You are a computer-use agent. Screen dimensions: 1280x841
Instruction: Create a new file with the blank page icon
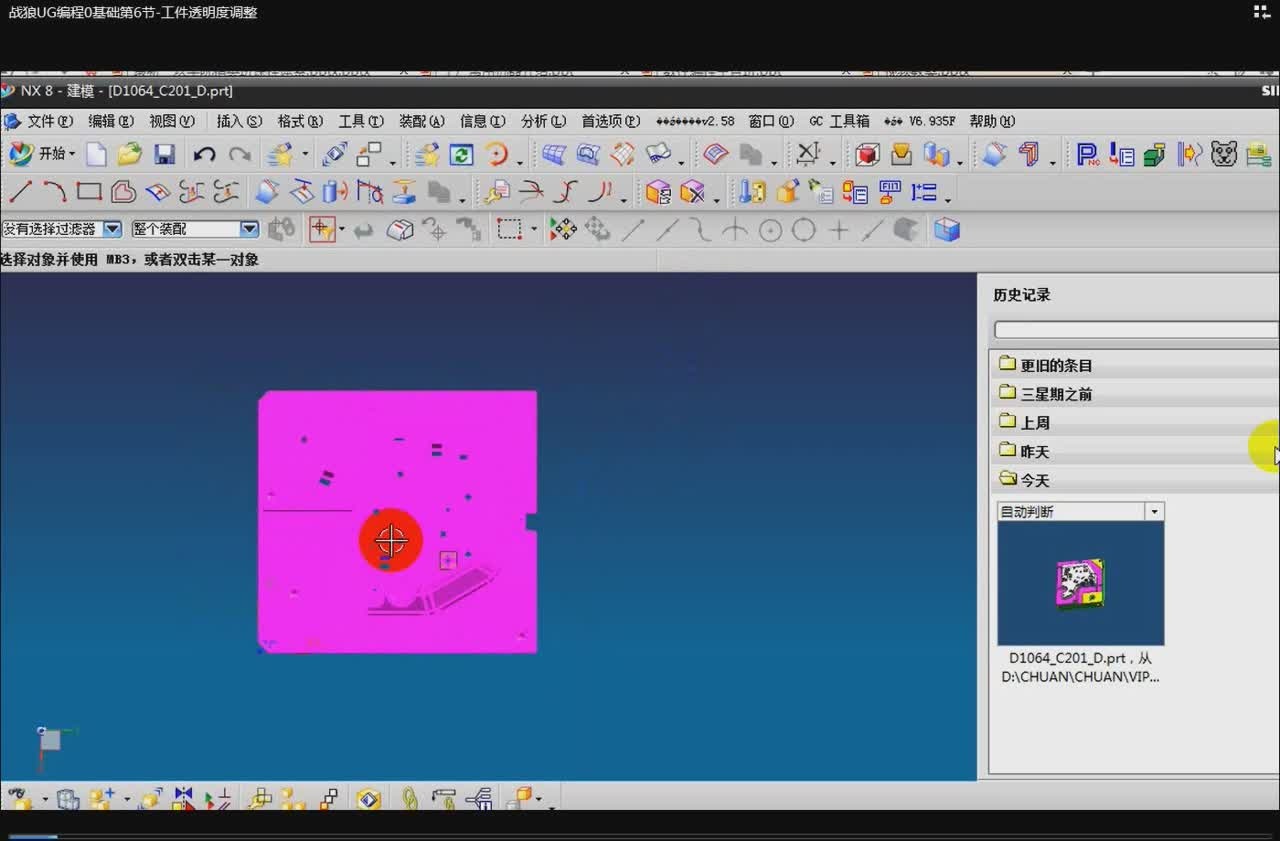click(x=96, y=154)
